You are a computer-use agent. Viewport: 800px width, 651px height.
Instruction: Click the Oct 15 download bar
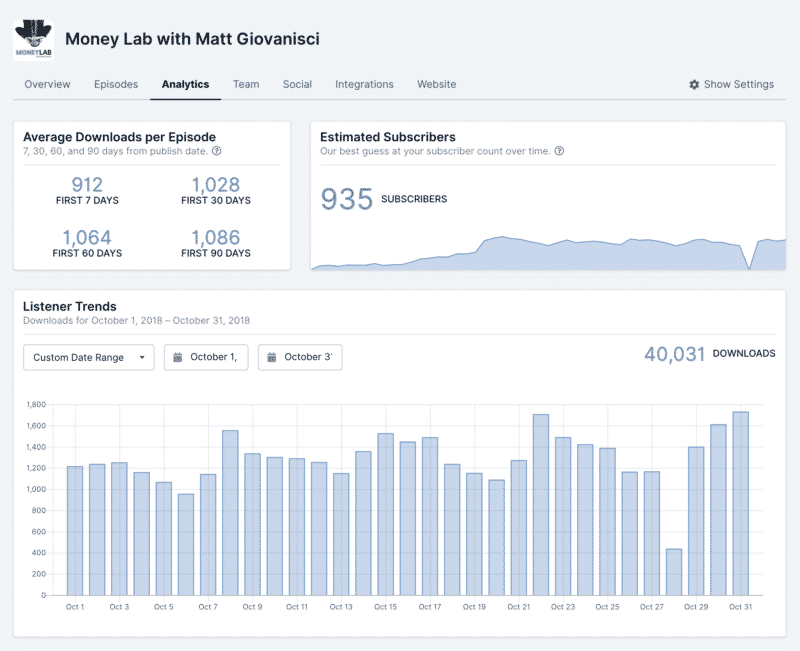point(385,514)
